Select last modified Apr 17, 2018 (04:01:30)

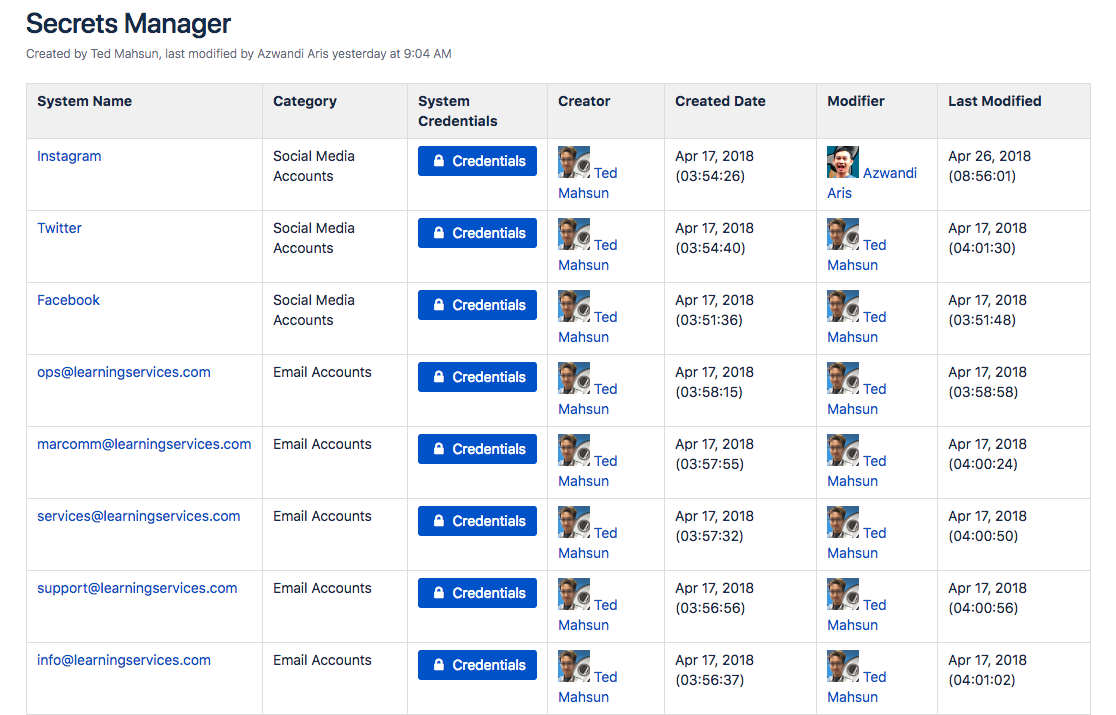pyautogui.click(x=987, y=238)
